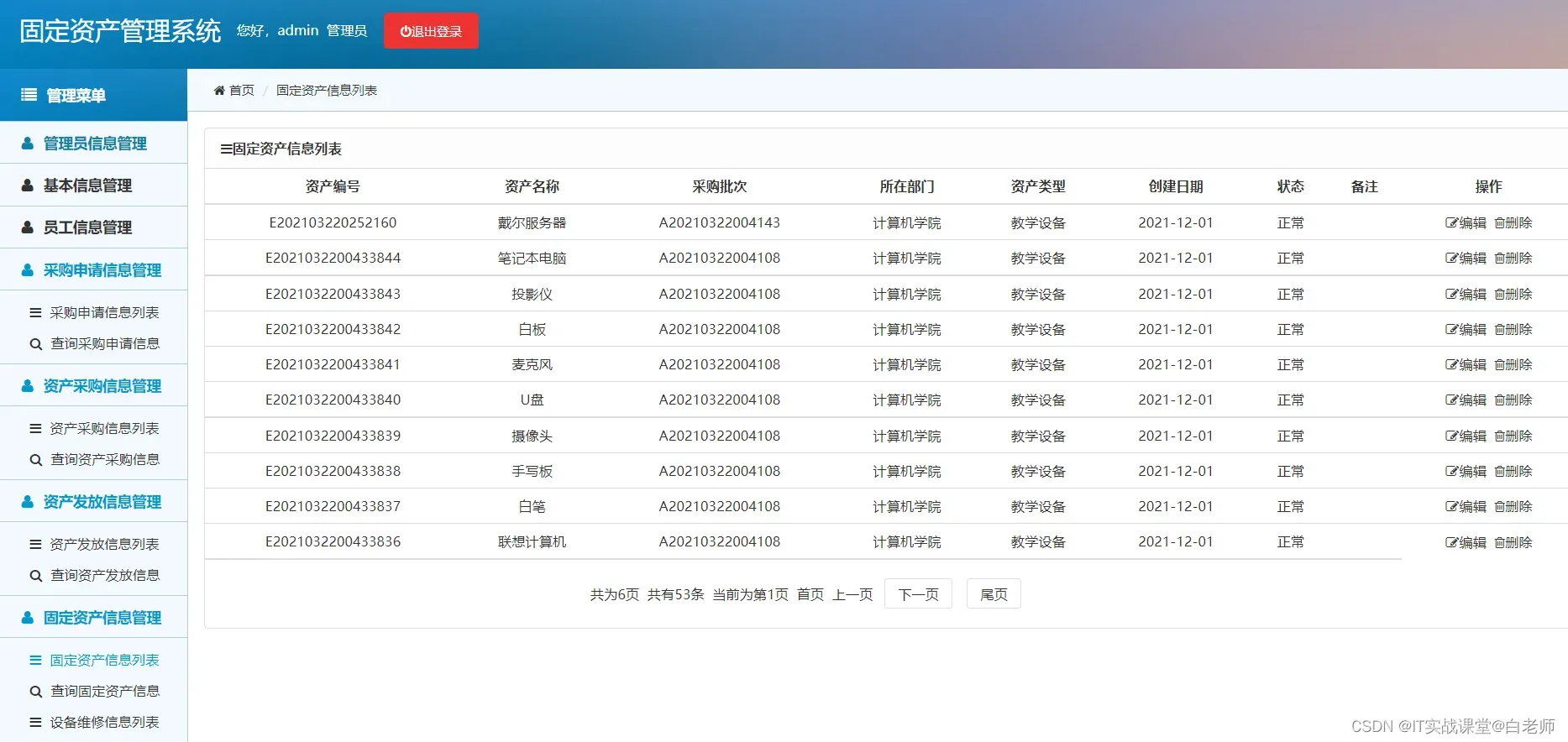The width and height of the screenshot is (1568, 742).
Task: Edit the 笔记本电脑 asset row
Action: pos(1466,258)
